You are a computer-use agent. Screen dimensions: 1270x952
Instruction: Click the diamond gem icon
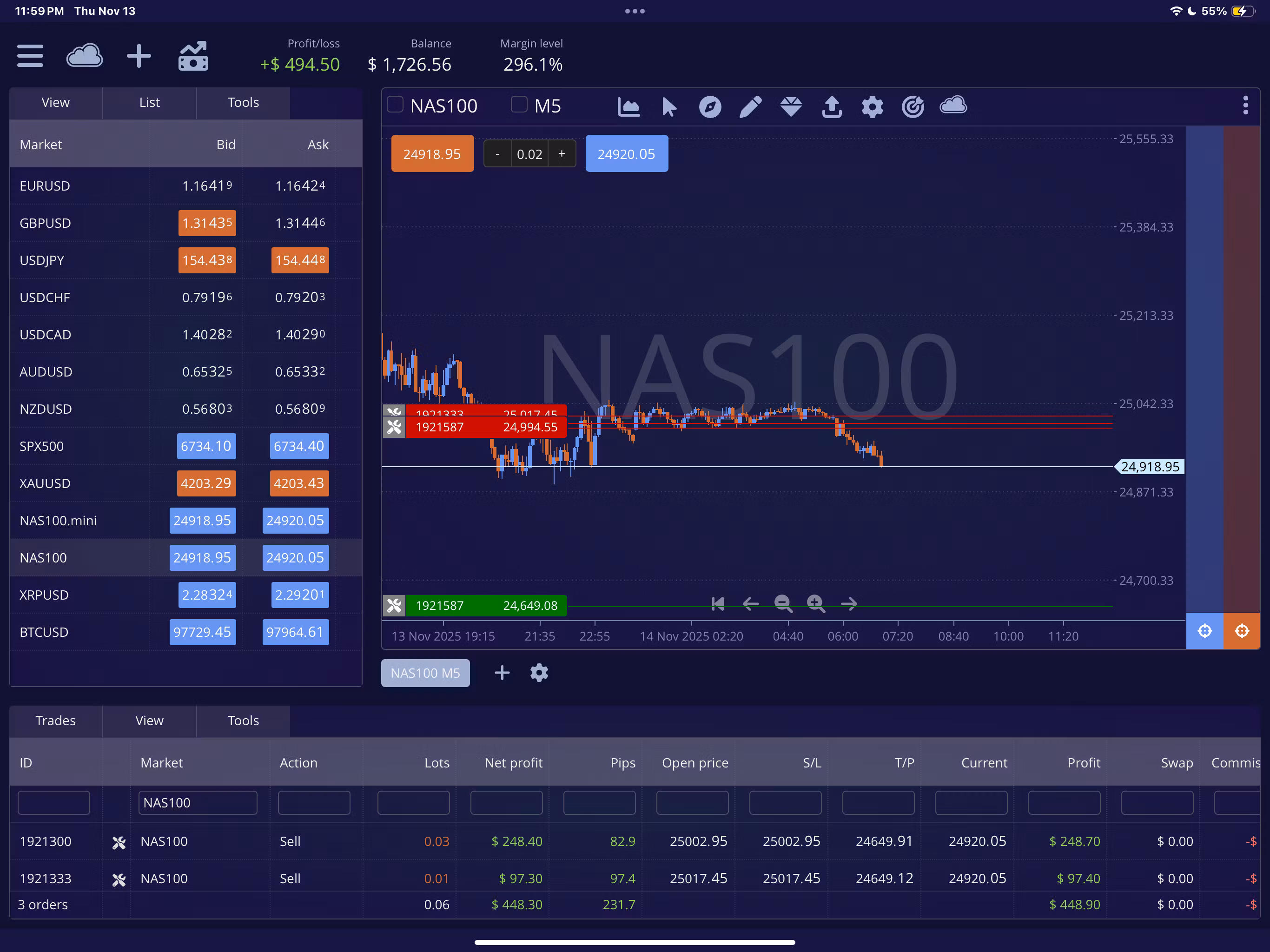791,106
